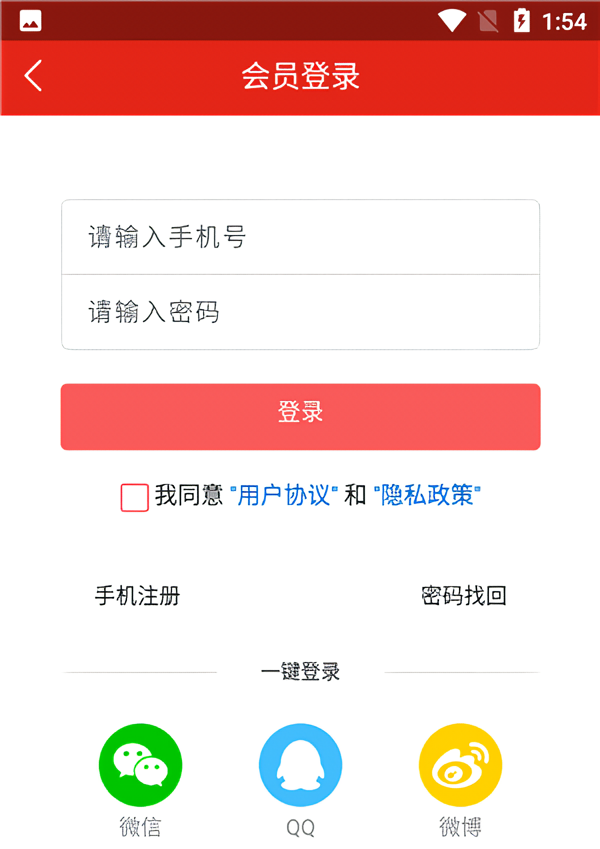Viewport: 600px width, 849px height.
Task: Tap the Wi-Fi signal icon
Action: (451, 20)
